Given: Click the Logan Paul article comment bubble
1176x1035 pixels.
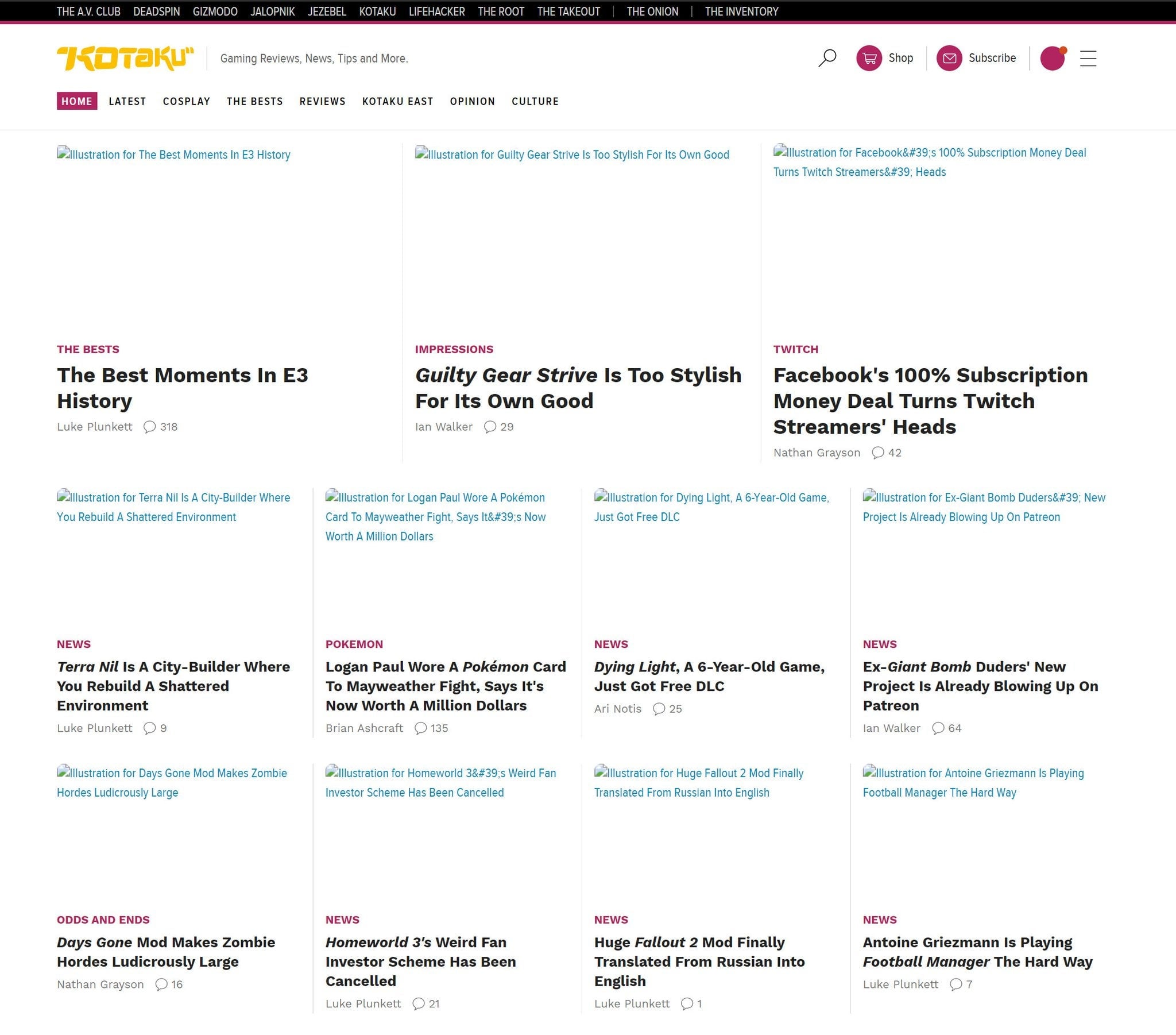Looking at the screenshot, I should 421,728.
